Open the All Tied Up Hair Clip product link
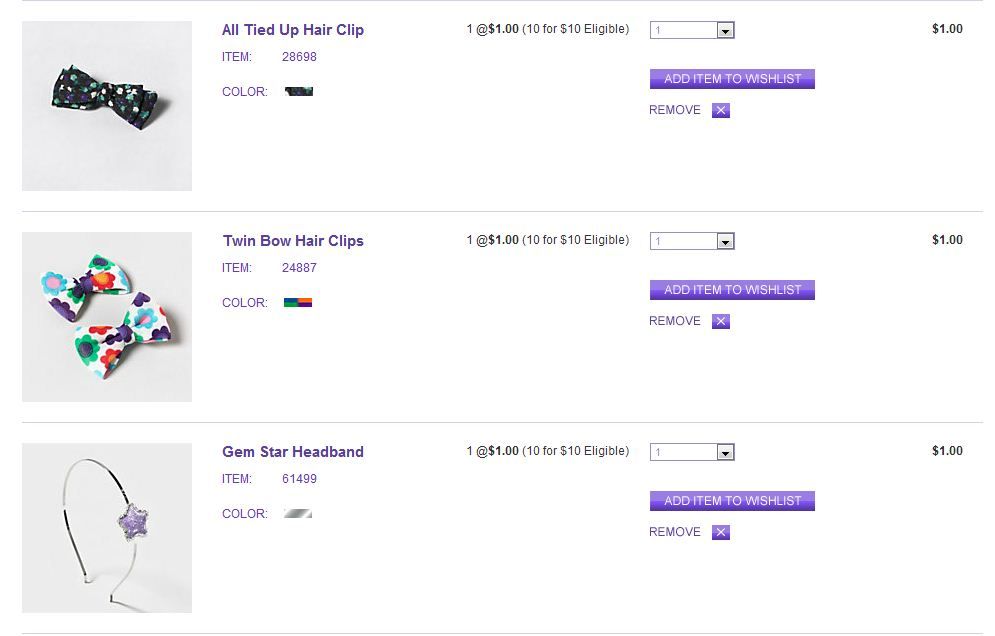The height and width of the screenshot is (636, 995). [293, 30]
